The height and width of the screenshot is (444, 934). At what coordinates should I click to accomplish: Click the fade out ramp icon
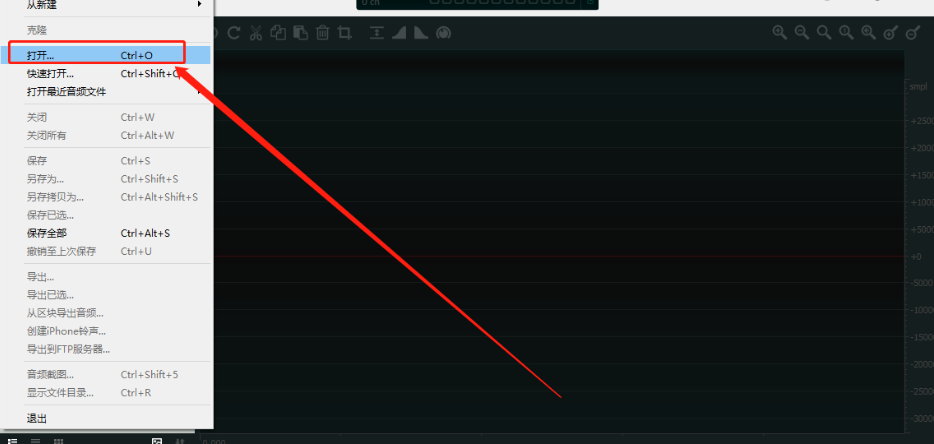pyautogui.click(x=421, y=33)
